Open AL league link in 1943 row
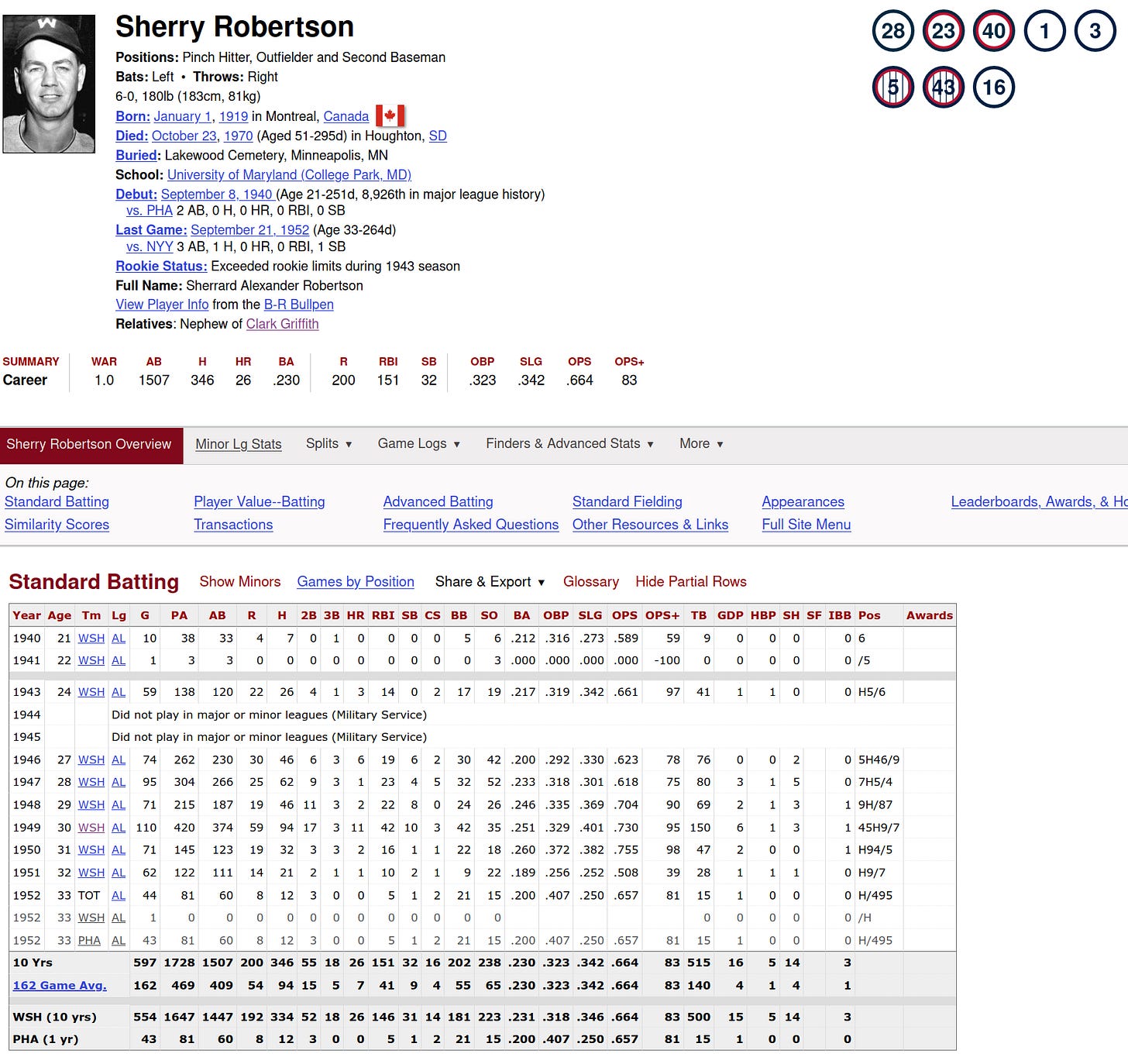 119,692
